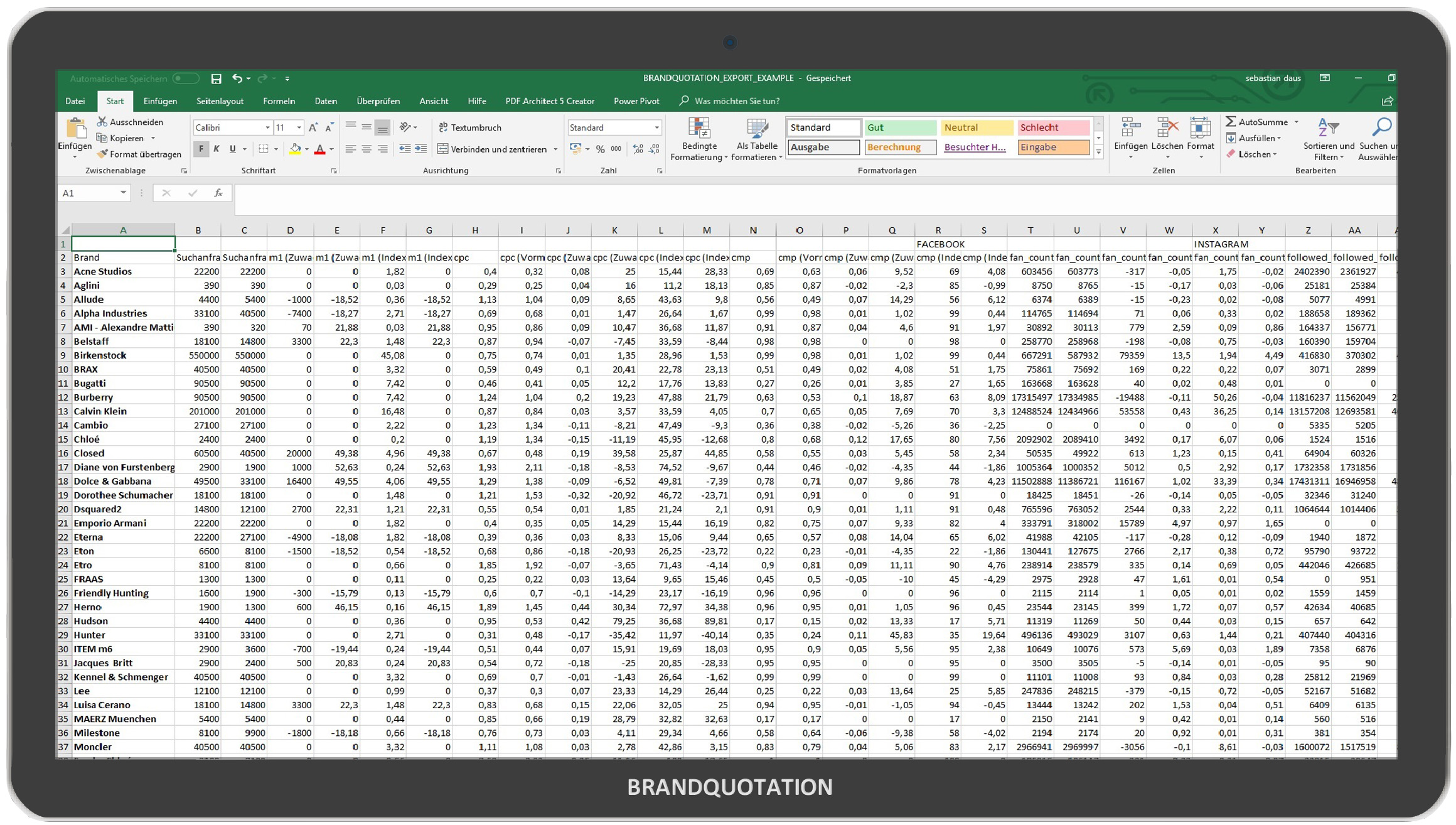The width and height of the screenshot is (1456, 825).
Task: Click the redo arrow icon
Action: pos(262,78)
